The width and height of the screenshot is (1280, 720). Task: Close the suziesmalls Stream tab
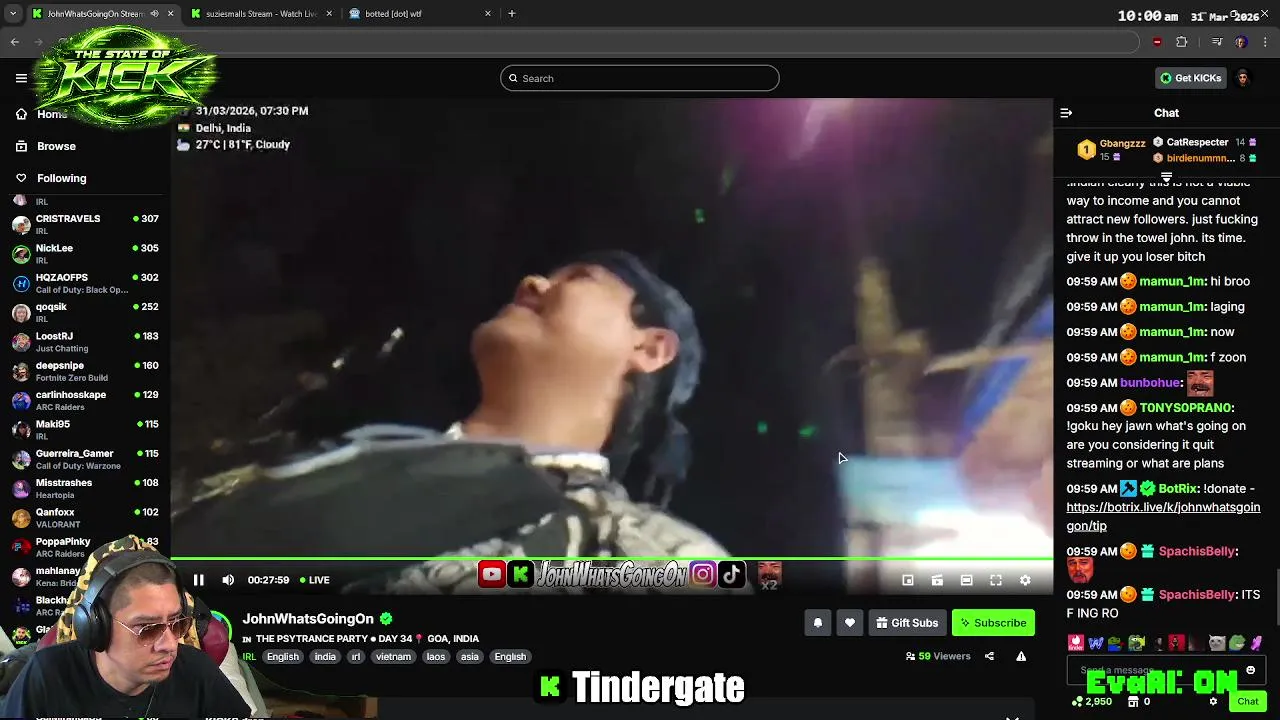[x=329, y=14]
